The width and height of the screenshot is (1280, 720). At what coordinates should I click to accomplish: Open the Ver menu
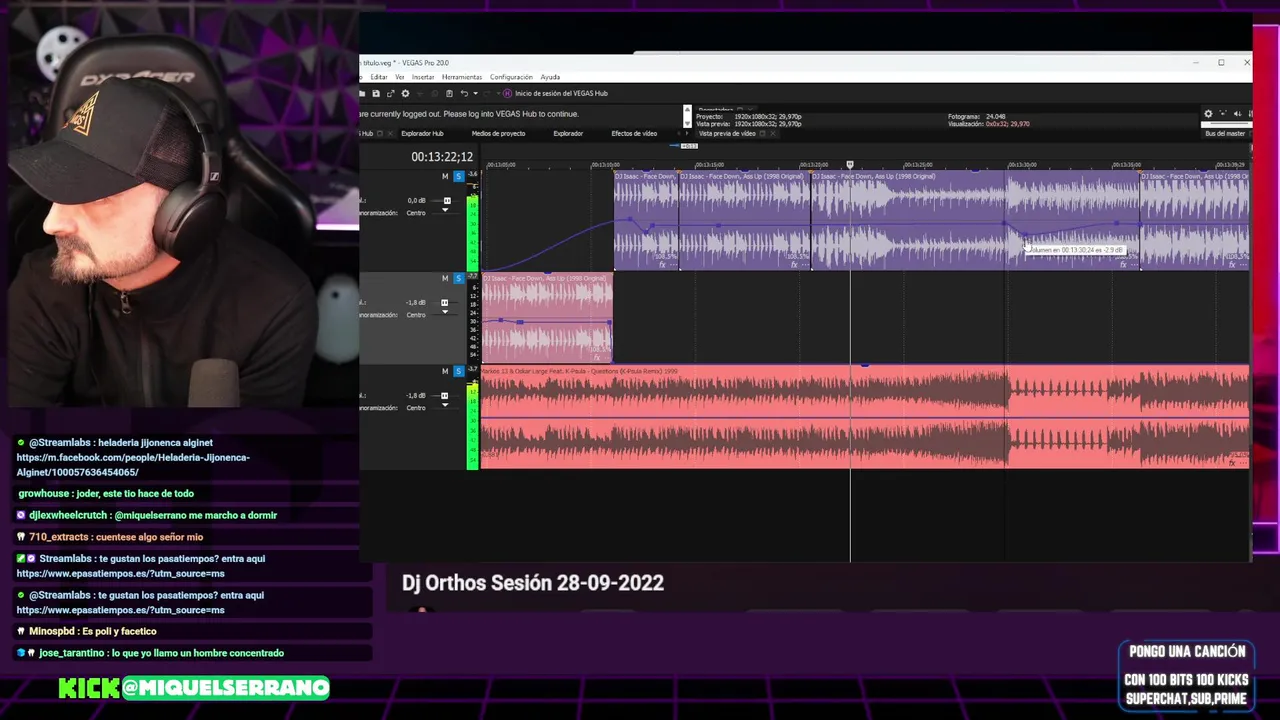tap(400, 77)
